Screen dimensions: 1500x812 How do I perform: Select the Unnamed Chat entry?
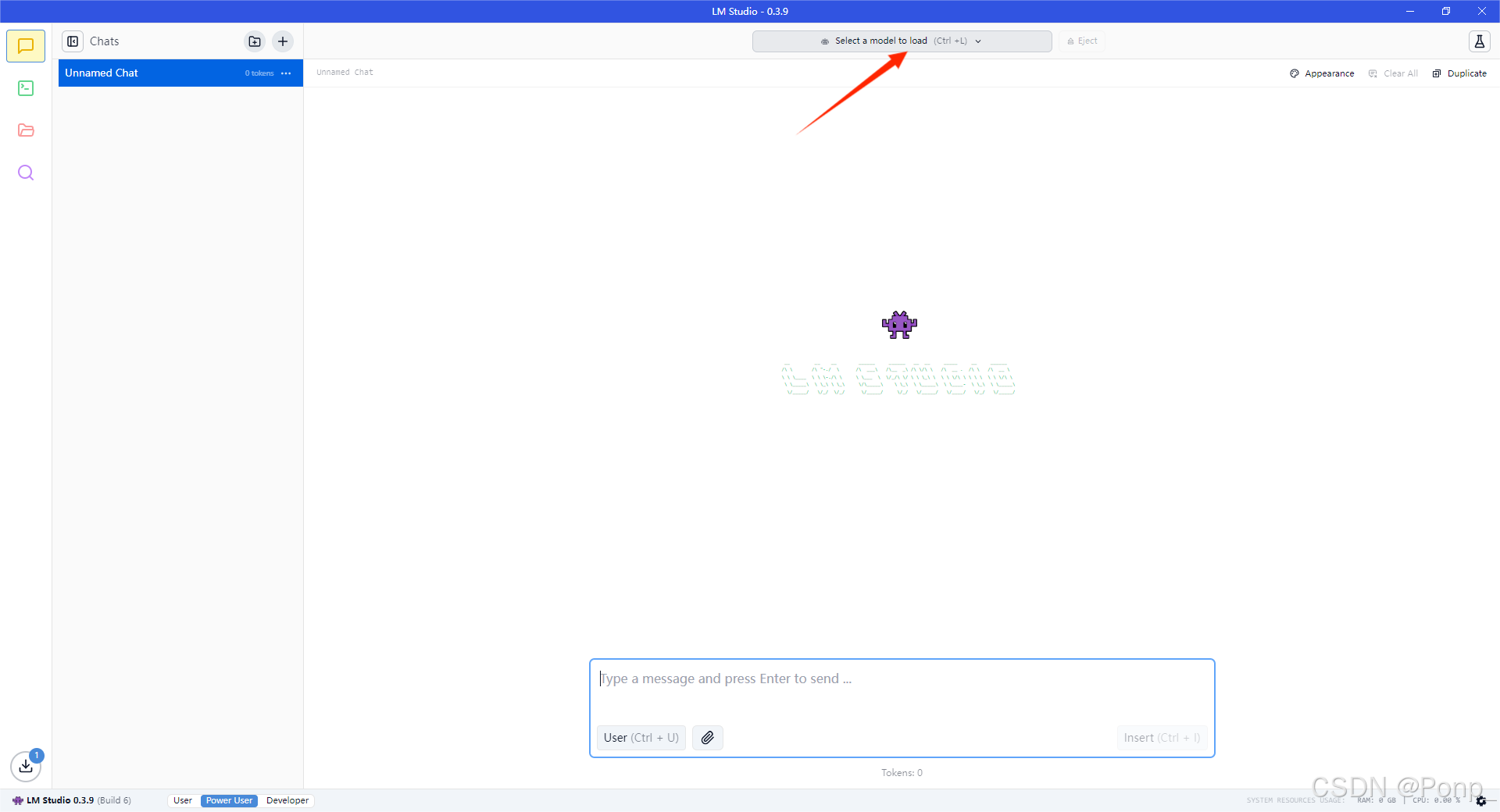pyautogui.click(x=180, y=73)
